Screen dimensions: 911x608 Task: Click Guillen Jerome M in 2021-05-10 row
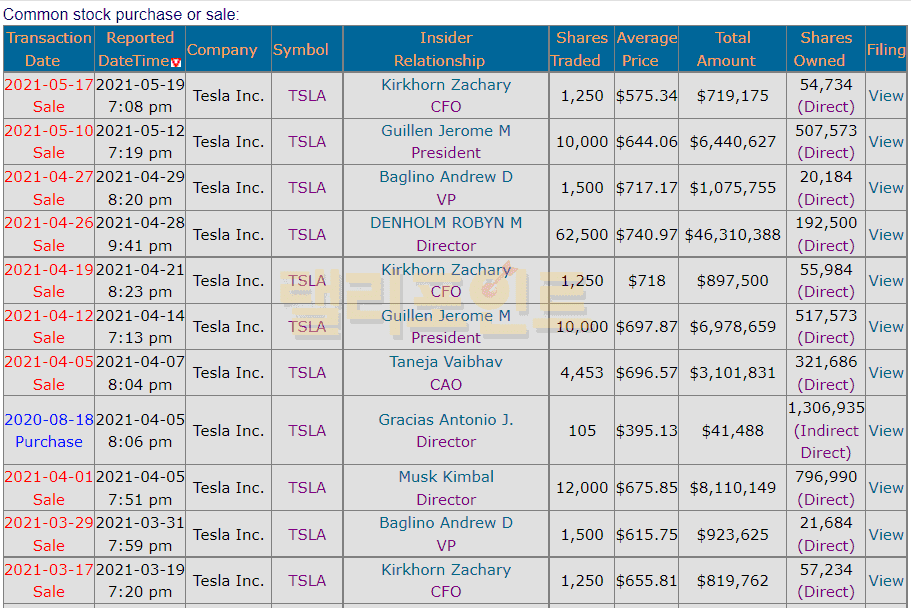point(446,131)
